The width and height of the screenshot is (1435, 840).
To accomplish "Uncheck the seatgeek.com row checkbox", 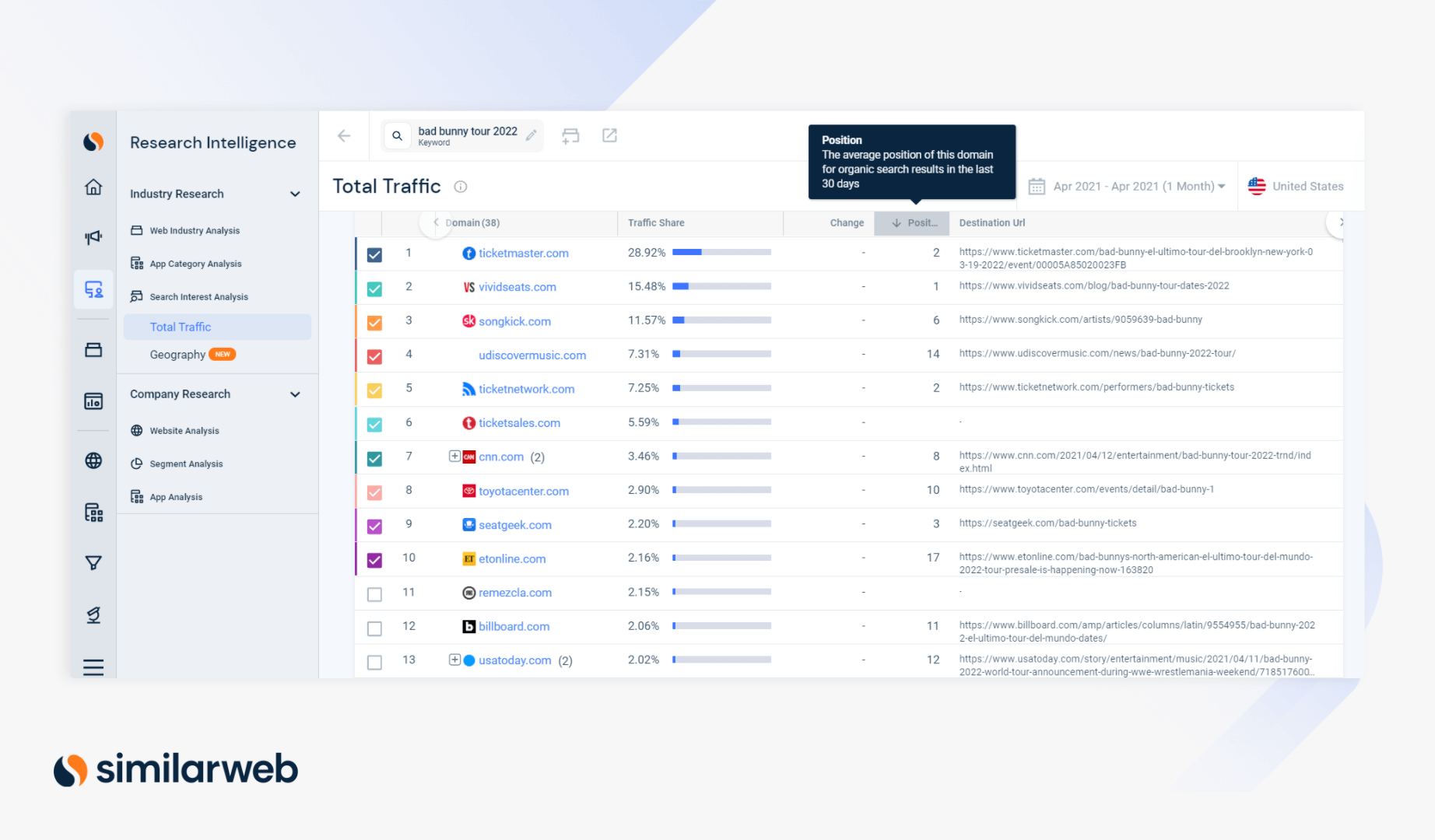I will [x=374, y=527].
